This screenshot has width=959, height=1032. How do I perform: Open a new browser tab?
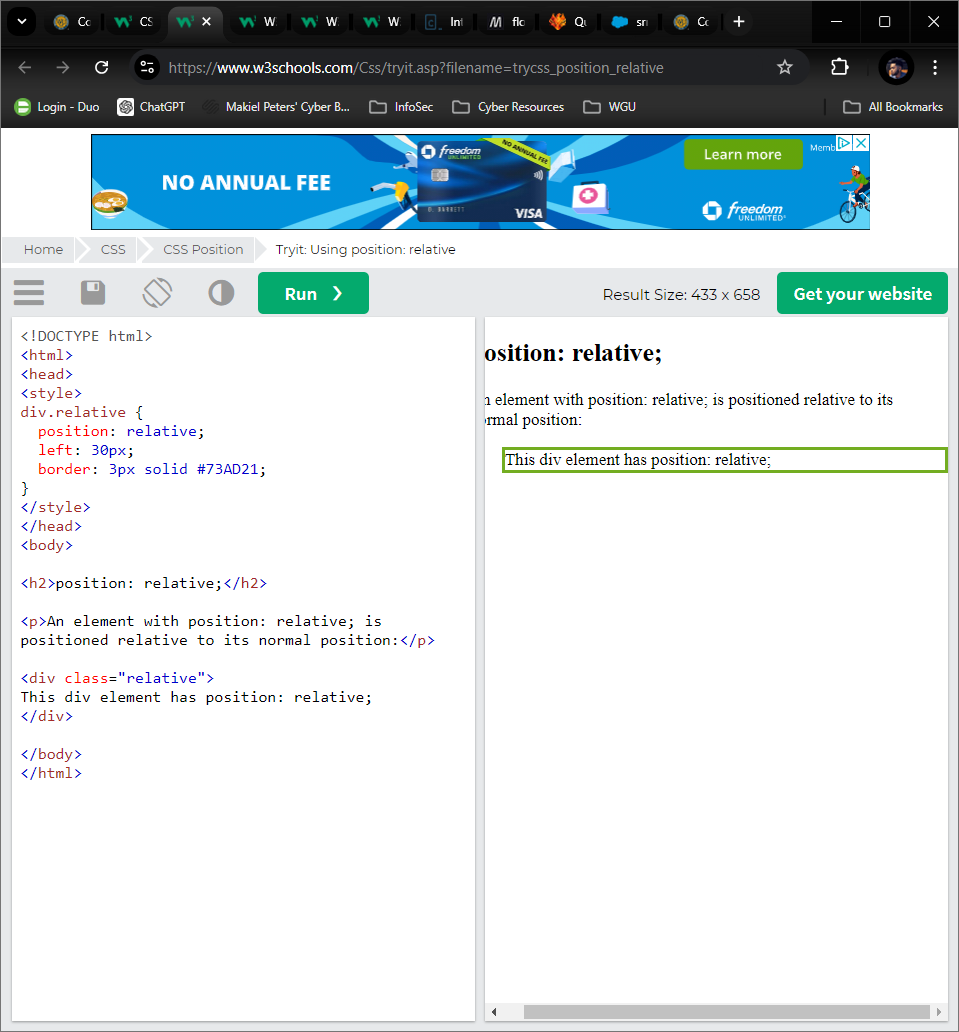738,21
